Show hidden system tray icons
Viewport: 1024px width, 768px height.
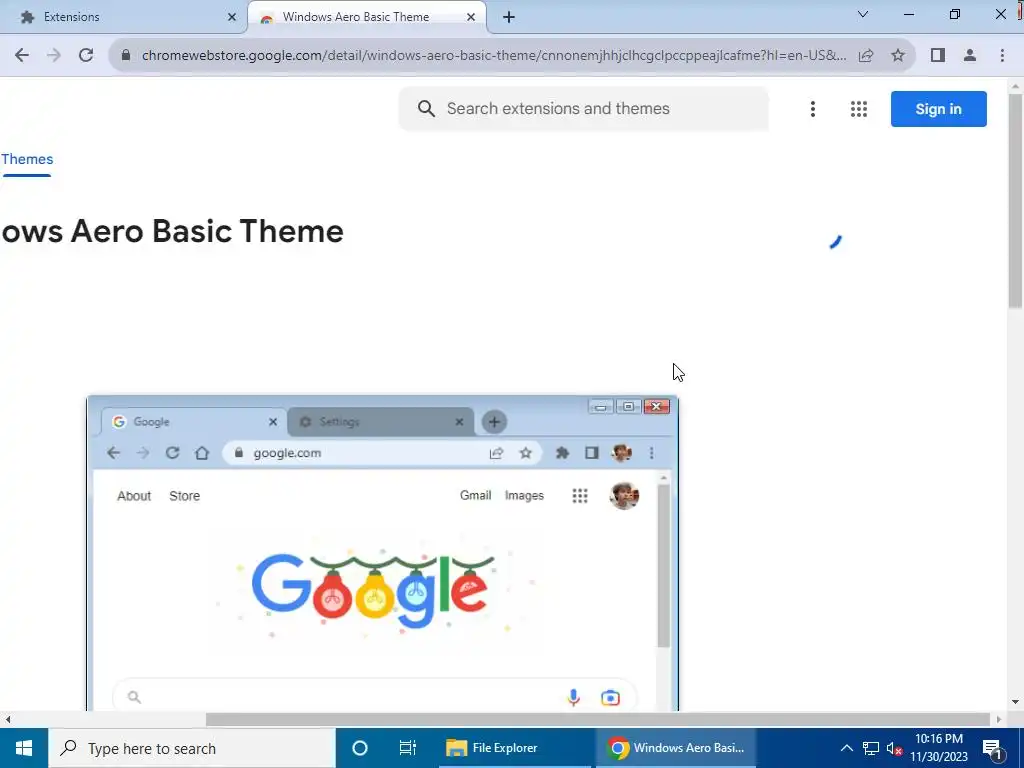click(846, 748)
